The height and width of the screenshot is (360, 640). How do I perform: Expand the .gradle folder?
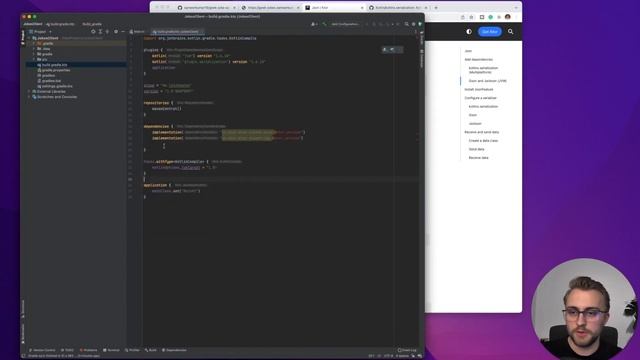pyautogui.click(x=34, y=43)
